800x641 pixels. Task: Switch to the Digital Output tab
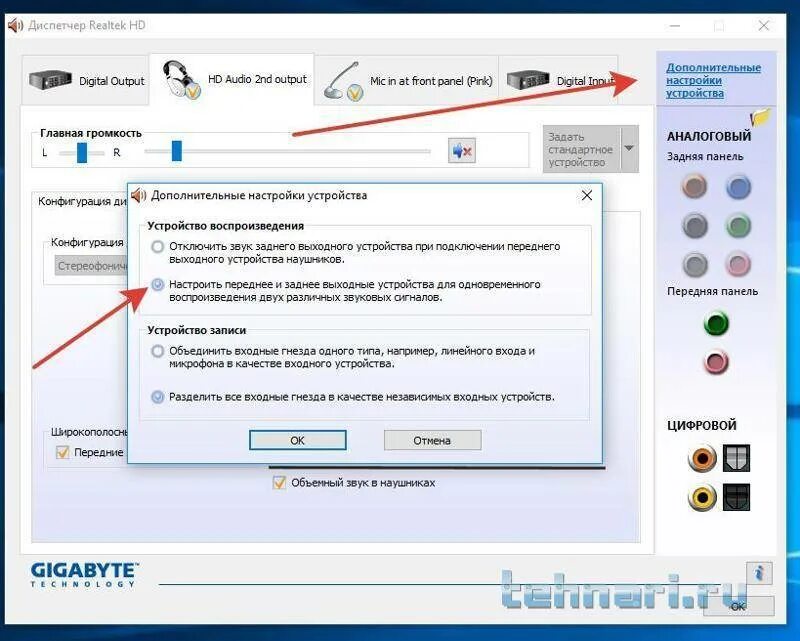pyautogui.click(x=85, y=81)
